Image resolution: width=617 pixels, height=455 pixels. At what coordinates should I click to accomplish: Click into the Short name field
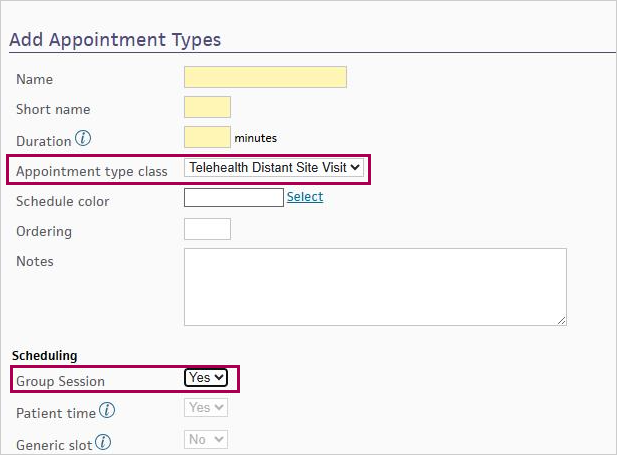[x=207, y=108]
